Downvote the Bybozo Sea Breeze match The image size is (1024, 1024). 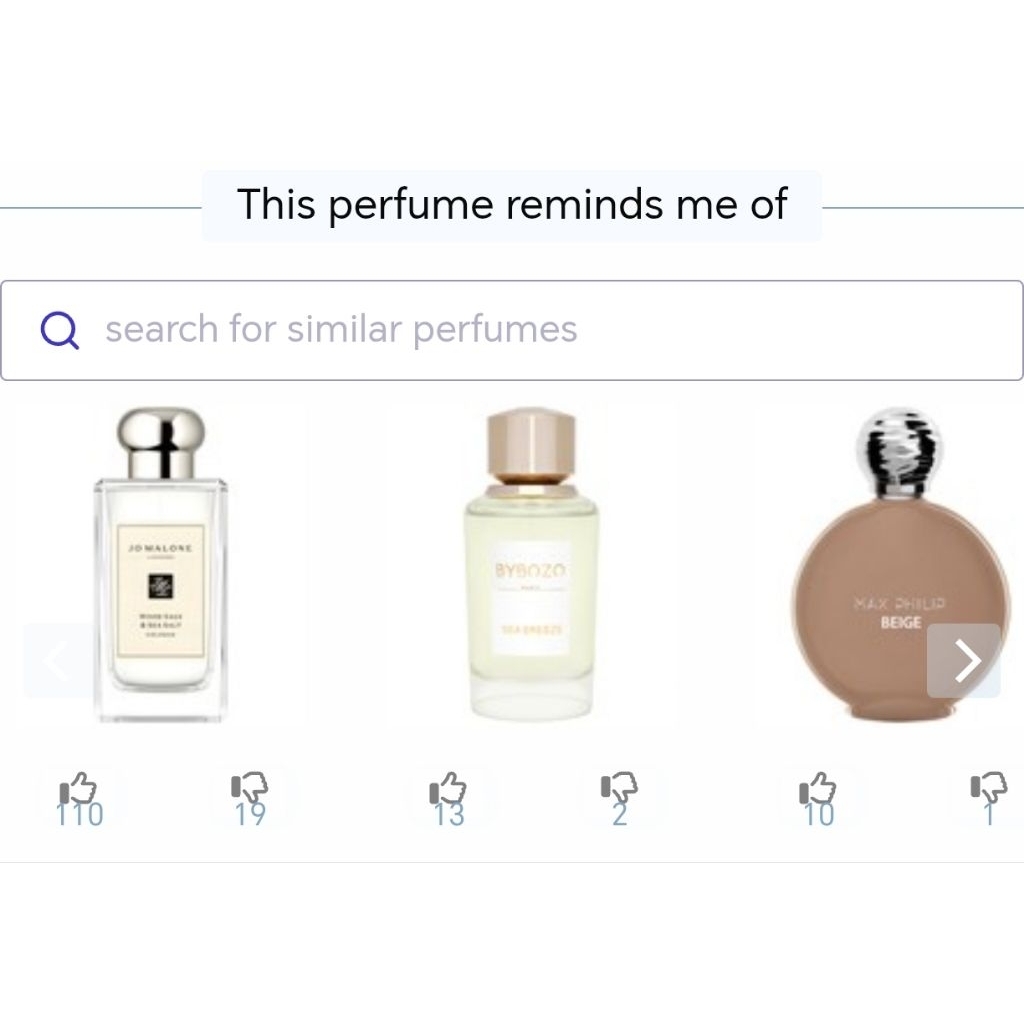(619, 788)
